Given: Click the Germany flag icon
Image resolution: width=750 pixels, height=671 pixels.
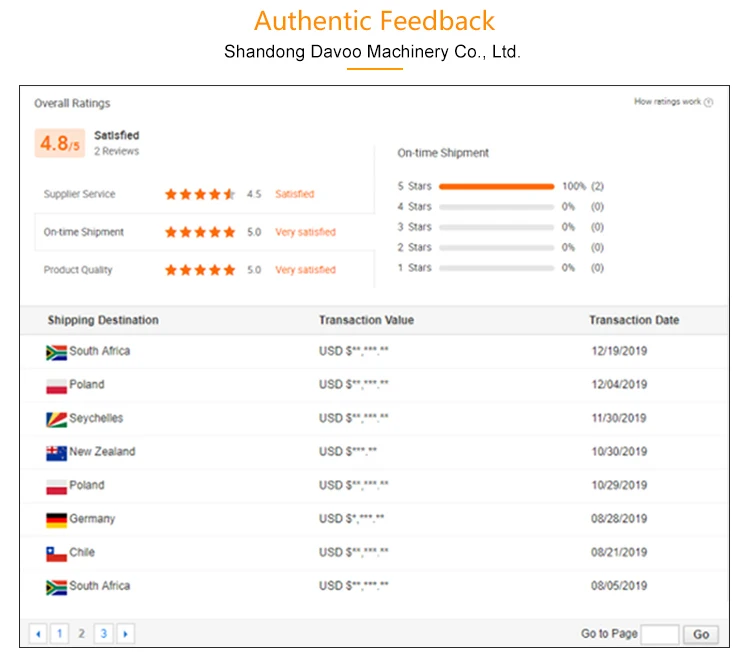Looking at the screenshot, I should click(x=56, y=520).
